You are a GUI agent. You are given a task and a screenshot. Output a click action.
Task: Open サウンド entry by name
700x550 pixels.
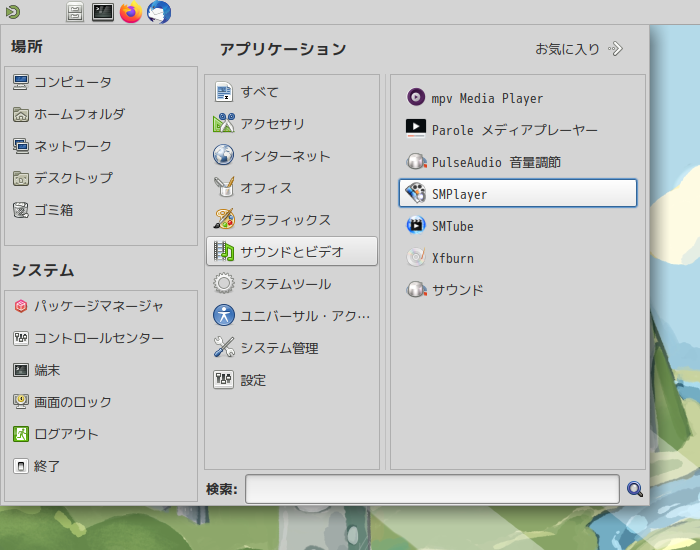click(x=458, y=290)
